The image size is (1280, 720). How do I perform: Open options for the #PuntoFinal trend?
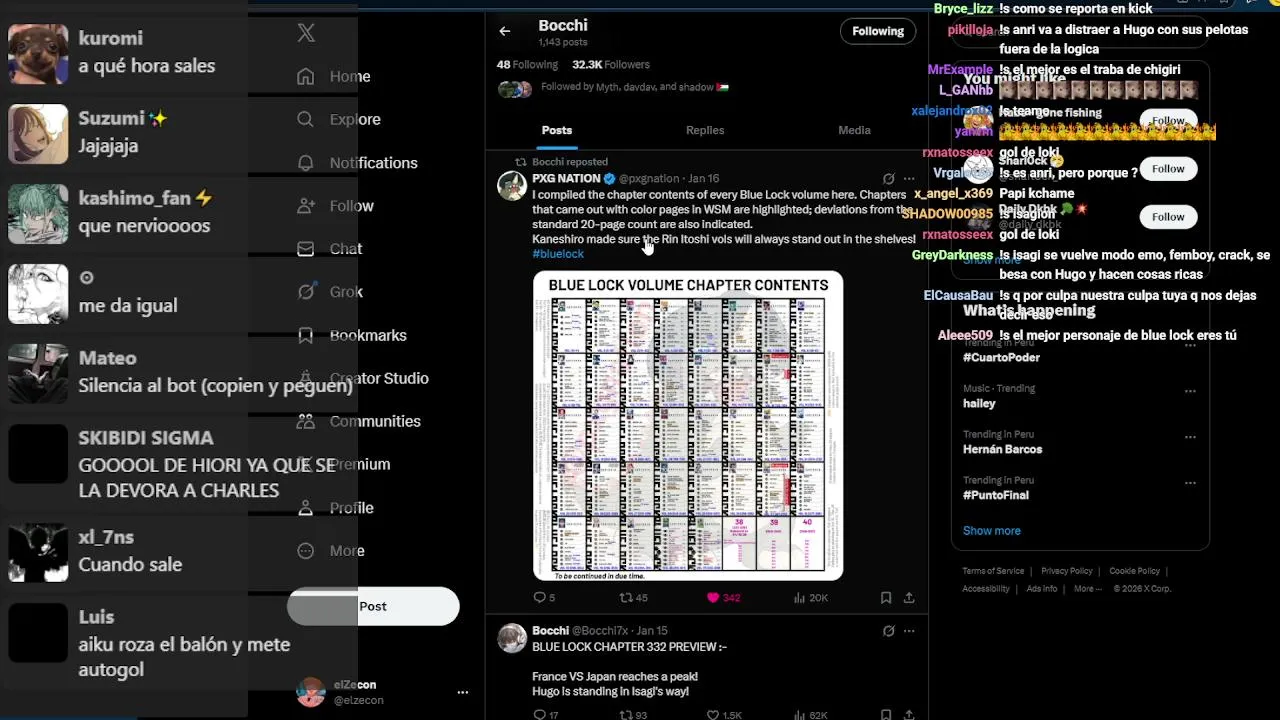point(1190,483)
